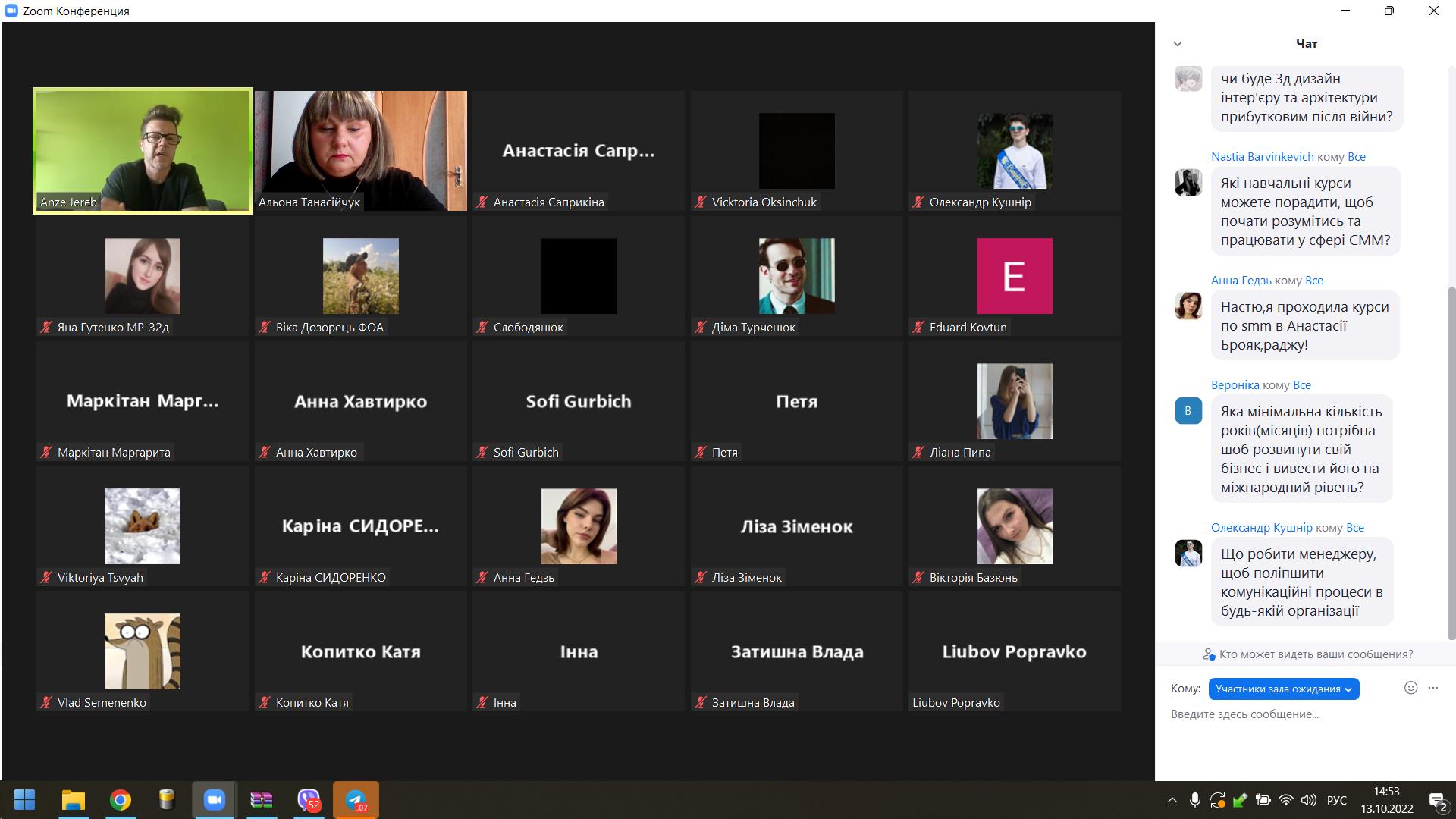Open Telegram from the taskbar
This screenshot has height=819, width=1456.
[x=356, y=800]
